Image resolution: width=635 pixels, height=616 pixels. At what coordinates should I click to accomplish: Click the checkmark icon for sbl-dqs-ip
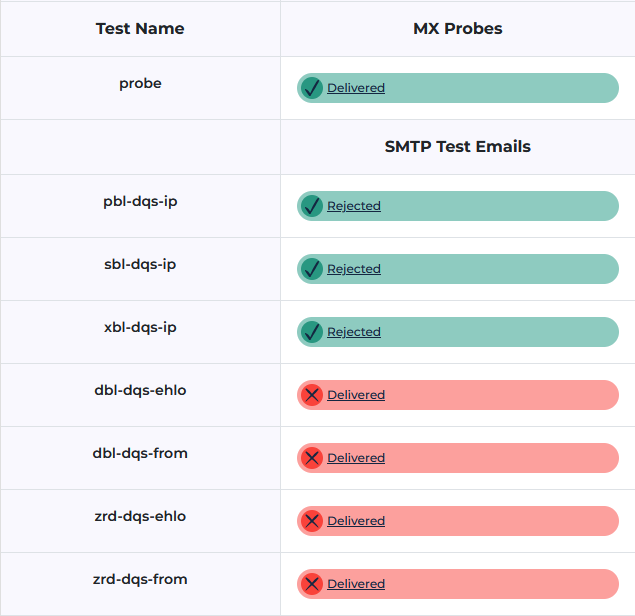(x=311, y=269)
